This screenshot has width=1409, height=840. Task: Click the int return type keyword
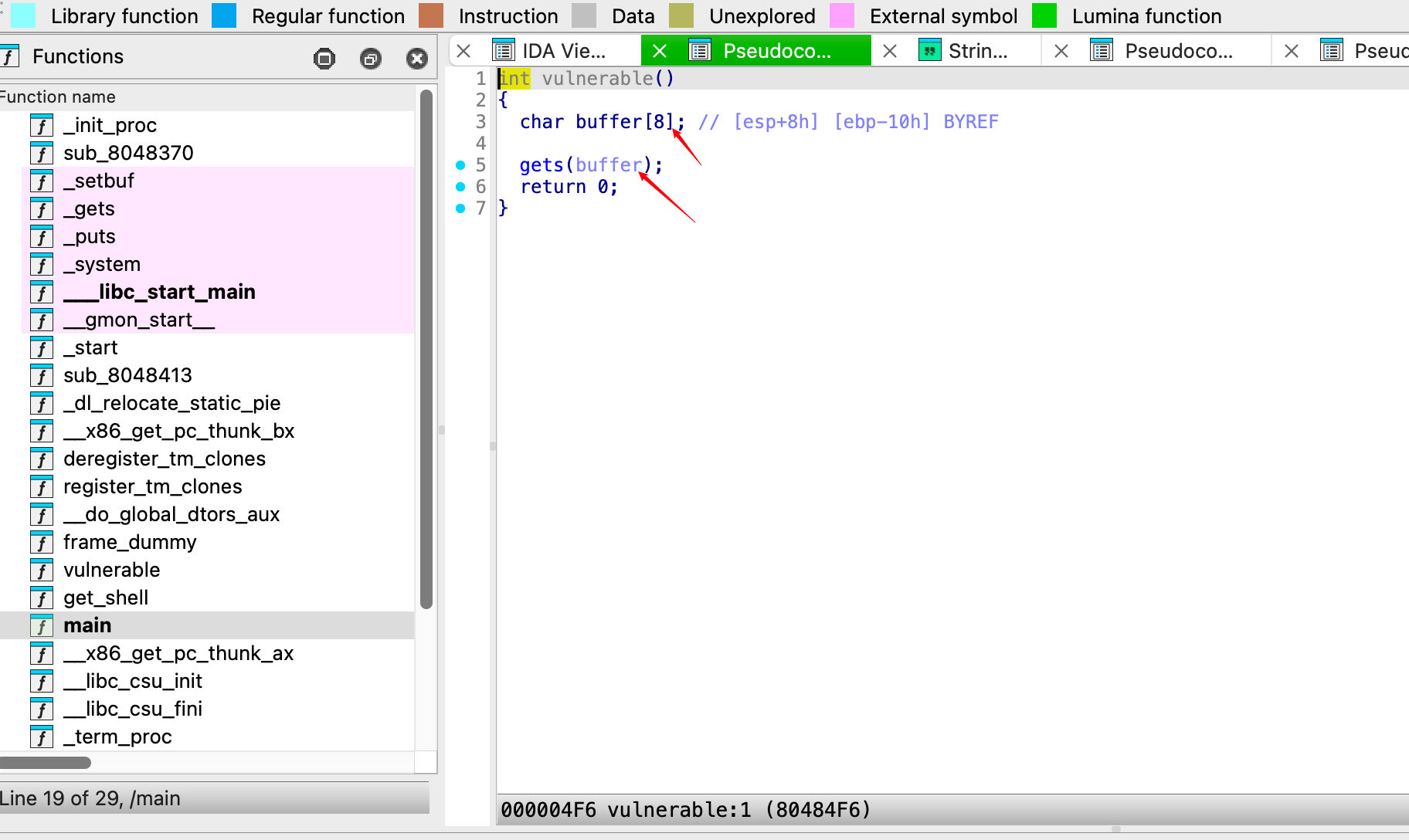pyautogui.click(x=514, y=79)
